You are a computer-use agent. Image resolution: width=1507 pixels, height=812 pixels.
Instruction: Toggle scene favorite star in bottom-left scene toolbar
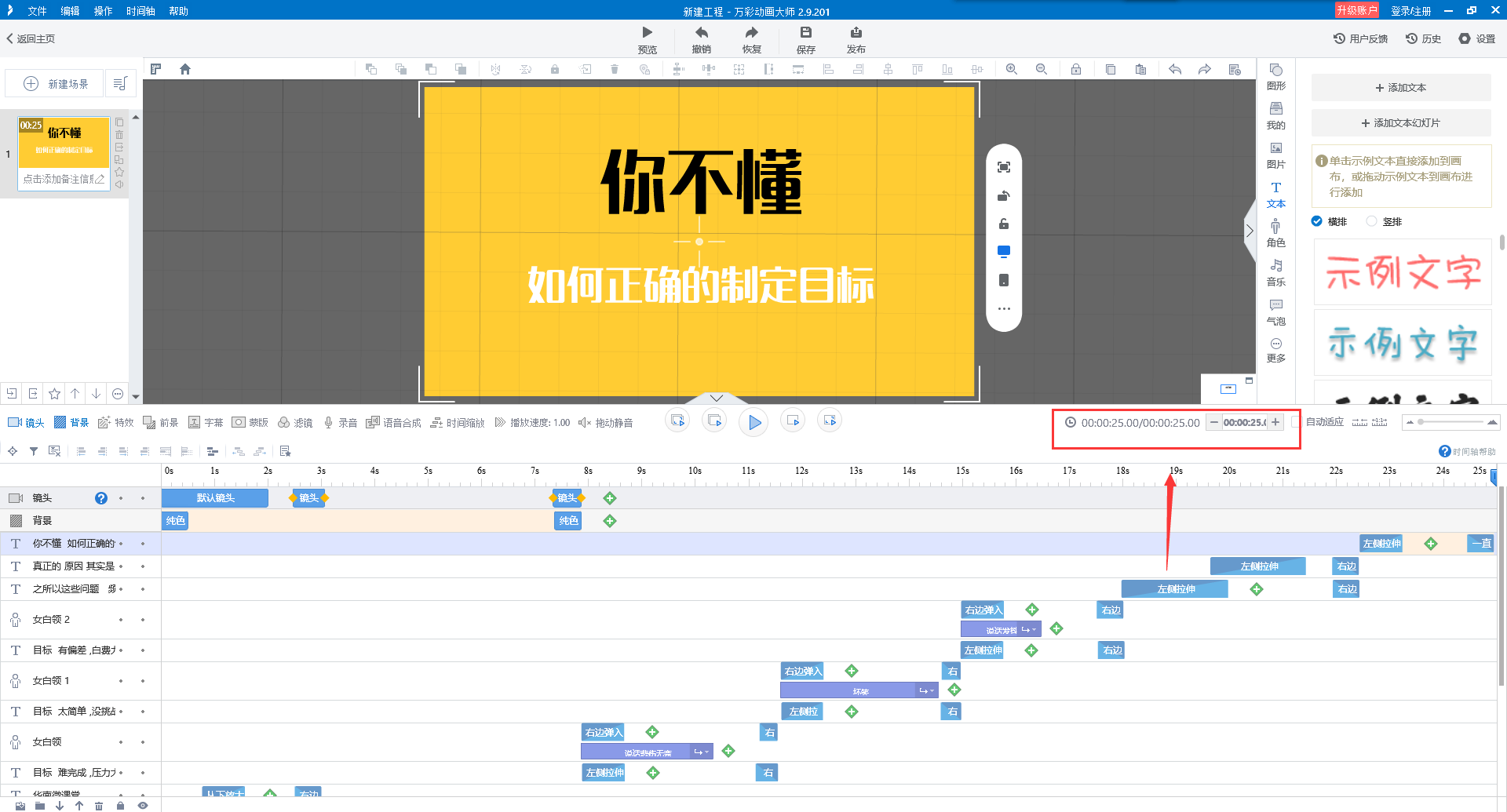pyautogui.click(x=54, y=394)
